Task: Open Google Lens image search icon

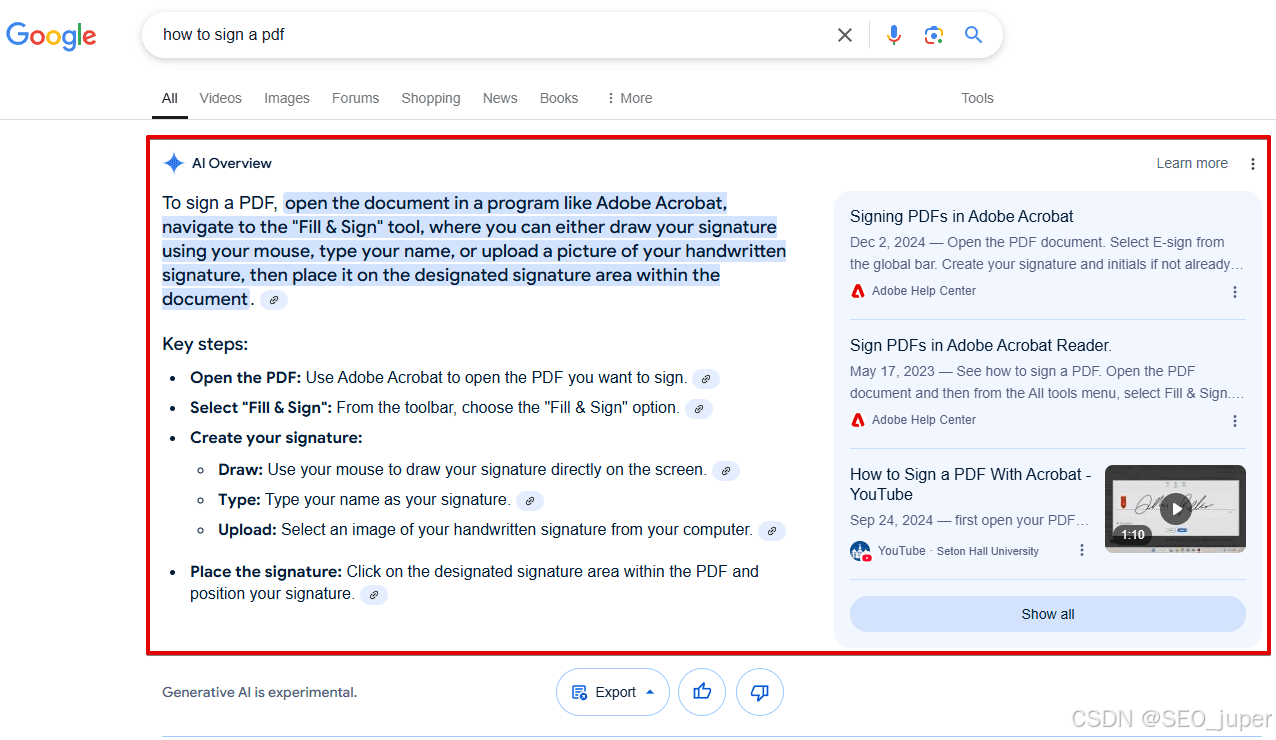Action: click(x=934, y=35)
